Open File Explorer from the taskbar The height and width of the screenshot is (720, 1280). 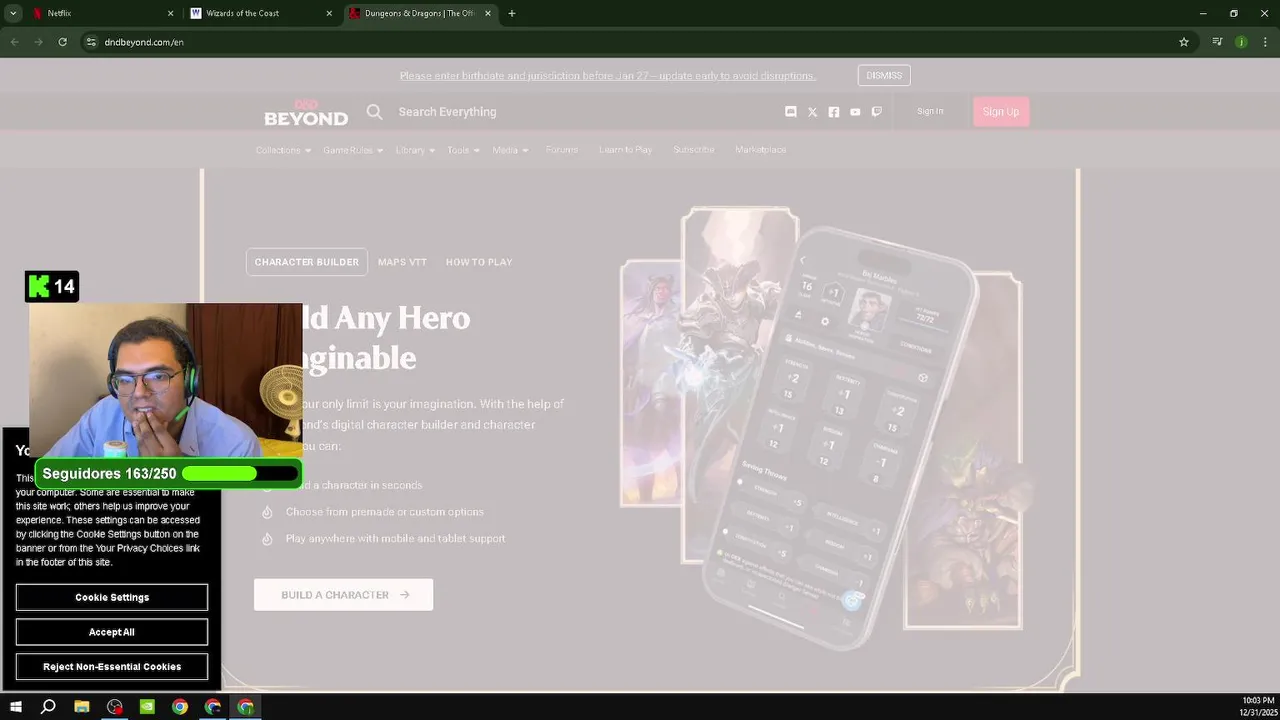(82, 707)
